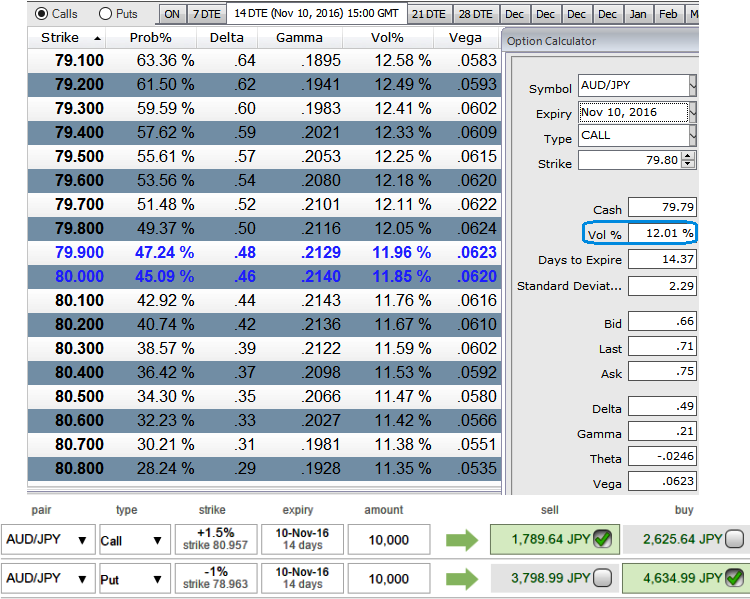Select the Puts radio button
The height and width of the screenshot is (599, 750).
coord(105,14)
